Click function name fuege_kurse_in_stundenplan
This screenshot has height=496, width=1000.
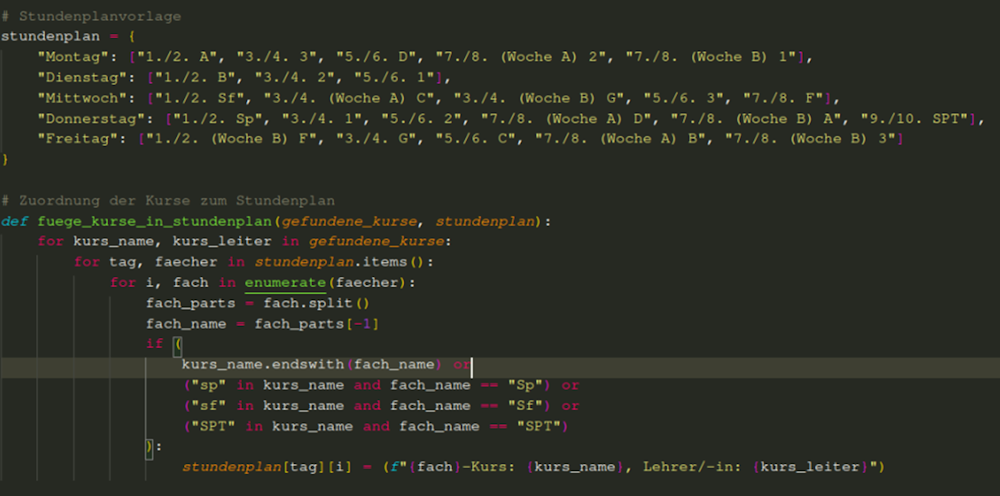point(154,221)
